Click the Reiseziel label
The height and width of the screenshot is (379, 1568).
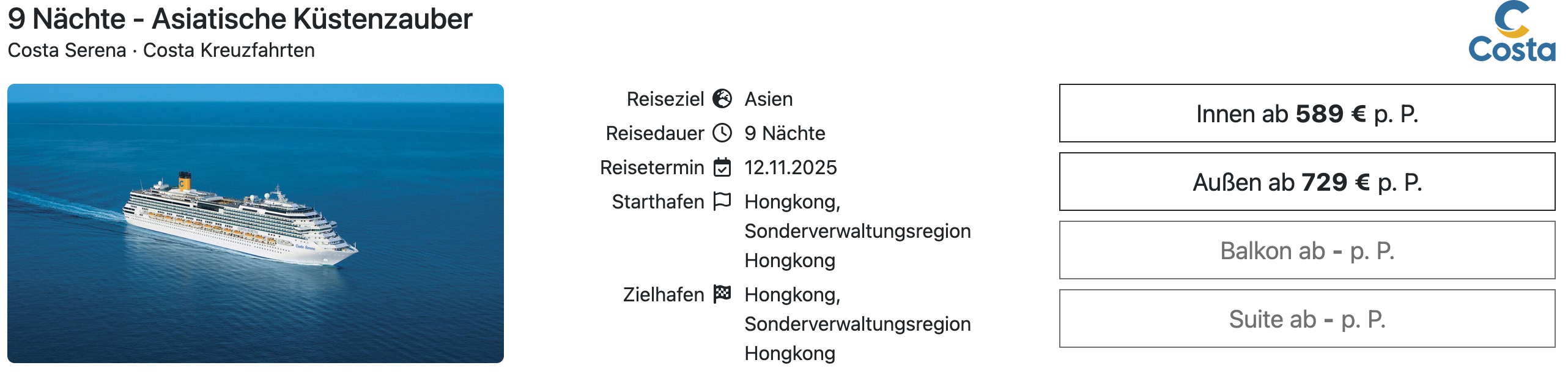tap(665, 99)
